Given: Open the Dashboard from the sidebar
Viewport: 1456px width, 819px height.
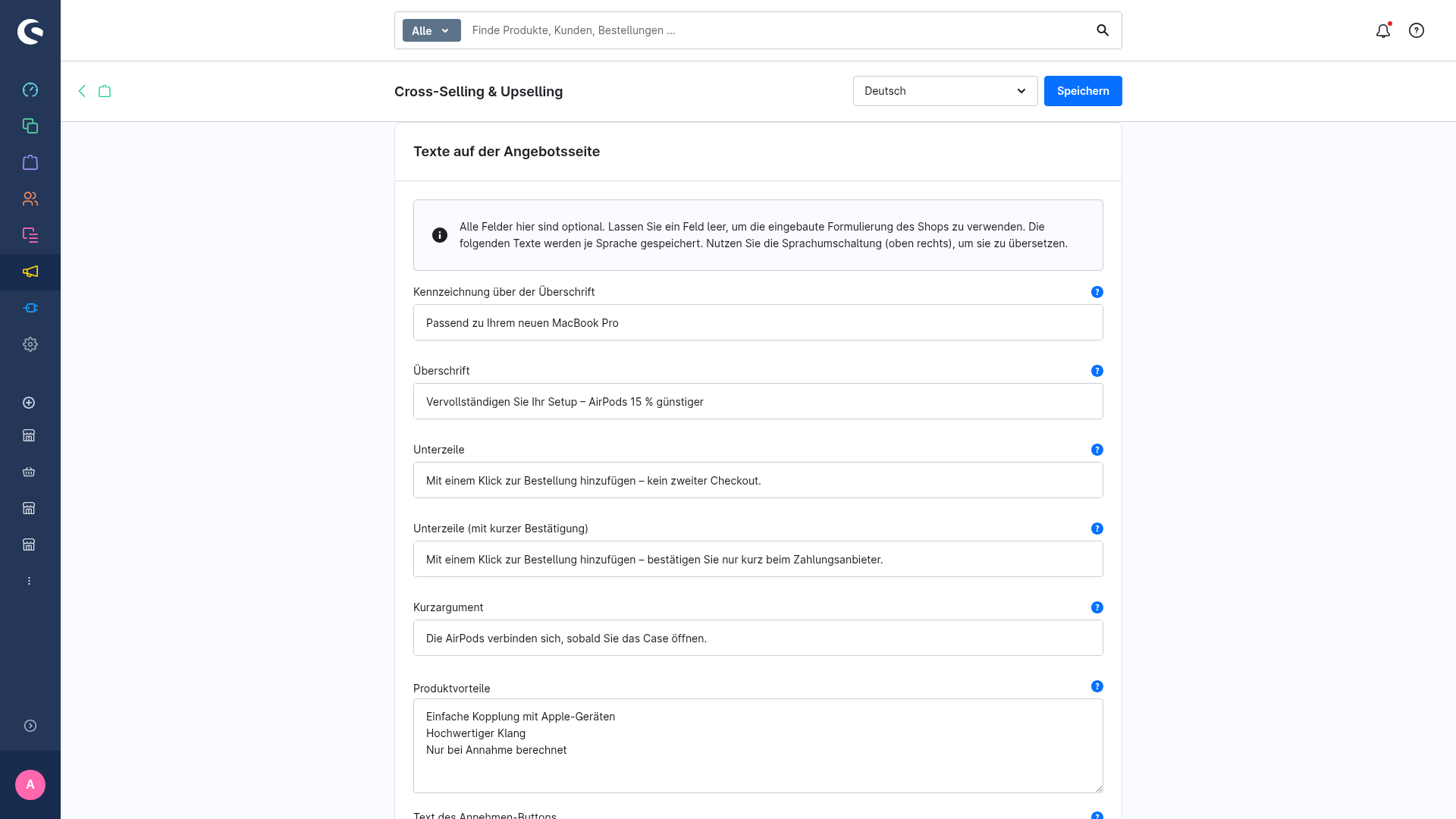Looking at the screenshot, I should click(x=30, y=89).
